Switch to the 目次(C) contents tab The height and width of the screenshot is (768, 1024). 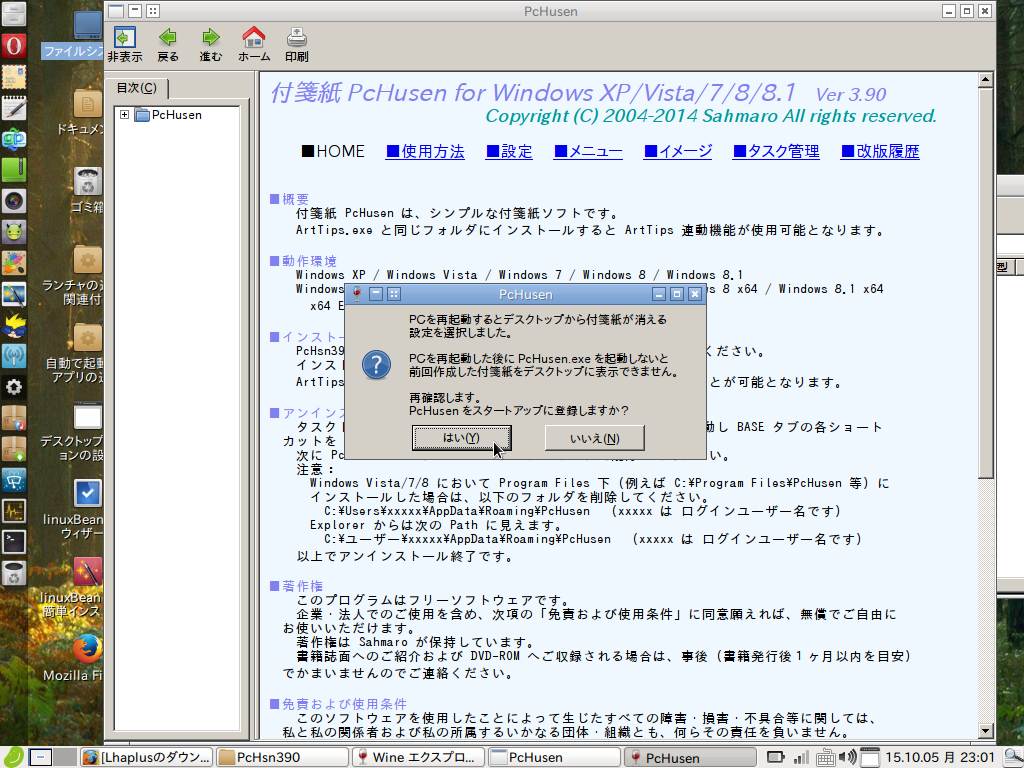tap(136, 88)
